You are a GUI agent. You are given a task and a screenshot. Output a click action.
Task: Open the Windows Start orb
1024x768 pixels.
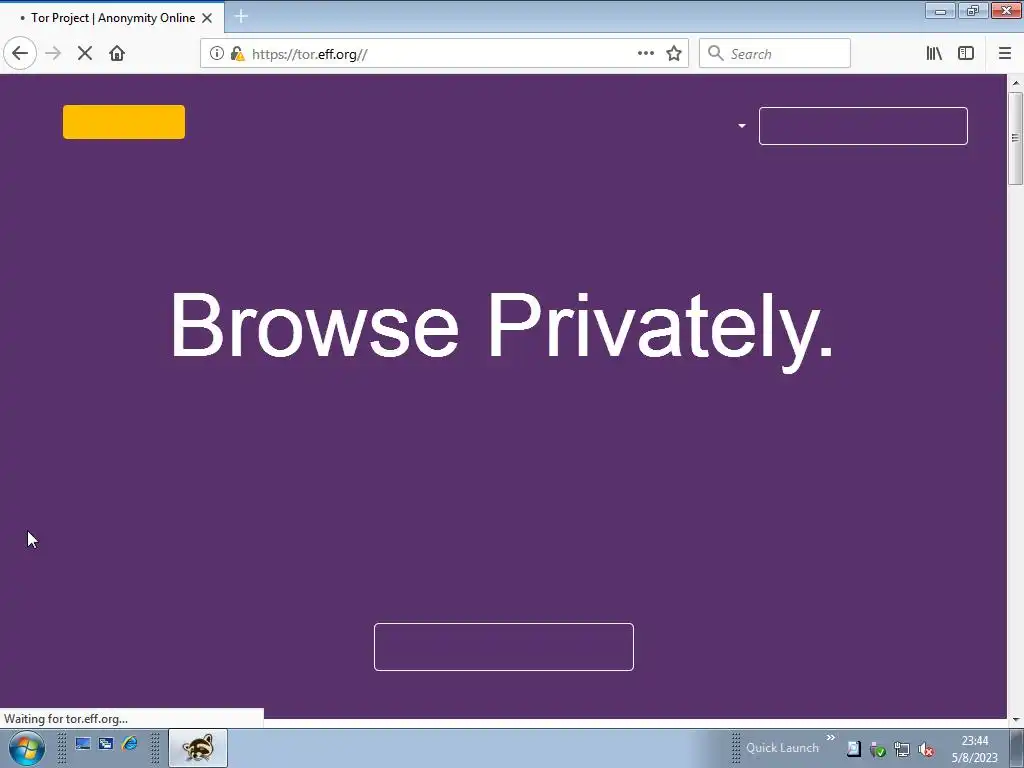26,748
